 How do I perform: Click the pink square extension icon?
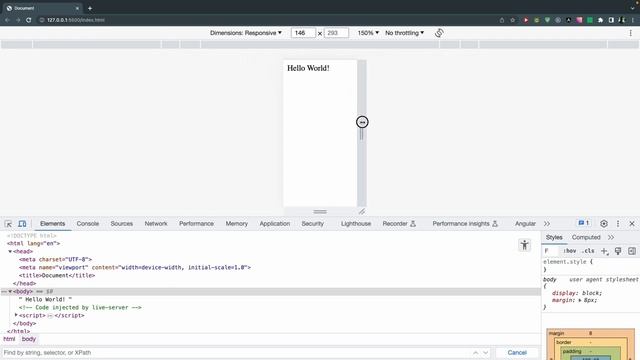pyautogui.click(x=579, y=20)
